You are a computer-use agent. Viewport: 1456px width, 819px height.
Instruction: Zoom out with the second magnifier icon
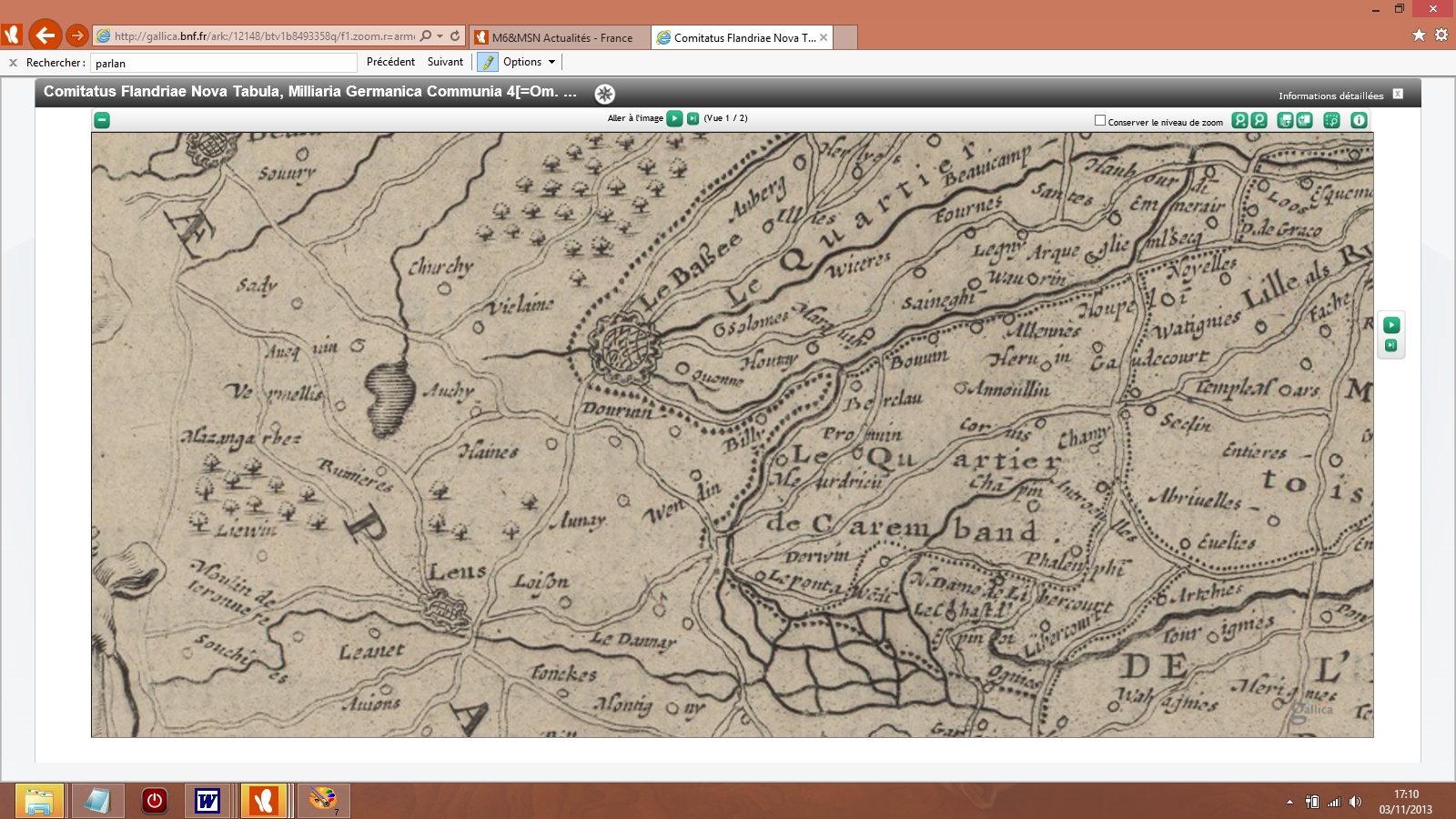1259,120
